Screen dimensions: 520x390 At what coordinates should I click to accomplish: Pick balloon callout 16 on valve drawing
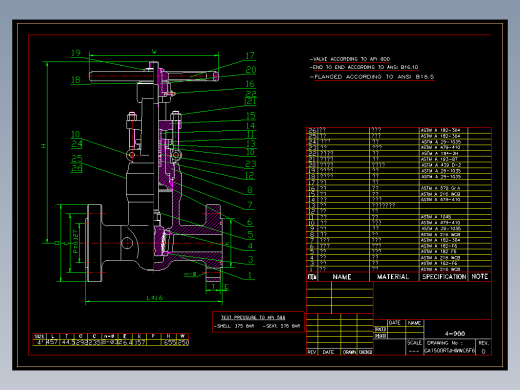250,84
